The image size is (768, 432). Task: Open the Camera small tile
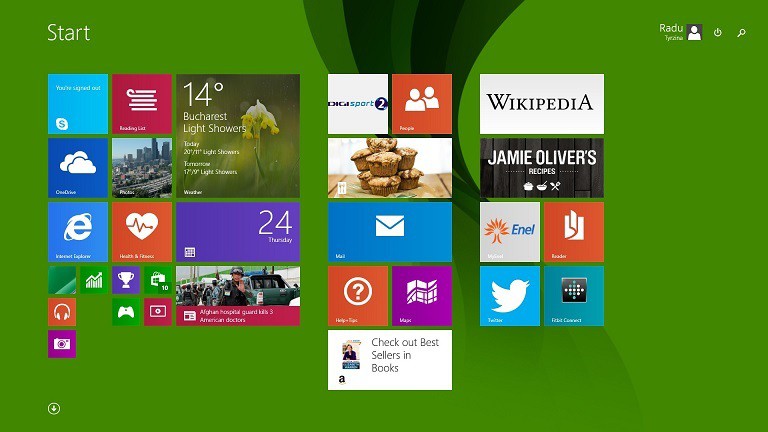[x=62, y=344]
